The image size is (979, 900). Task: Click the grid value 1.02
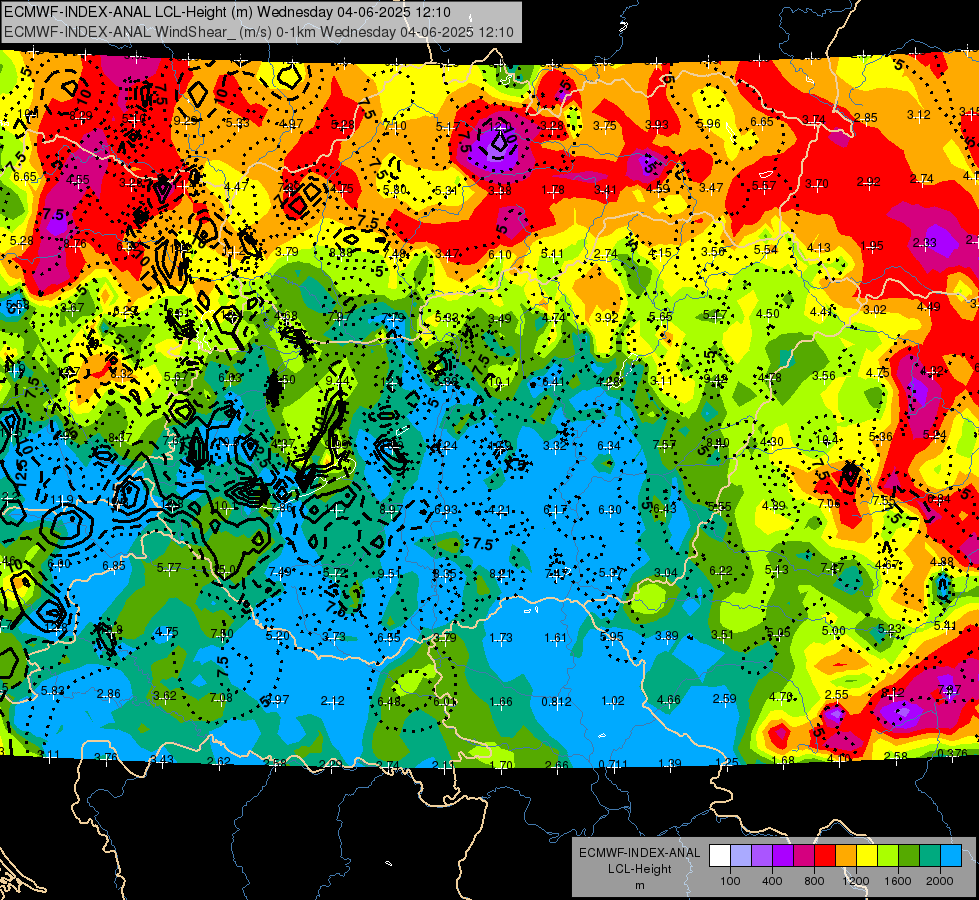[612, 701]
